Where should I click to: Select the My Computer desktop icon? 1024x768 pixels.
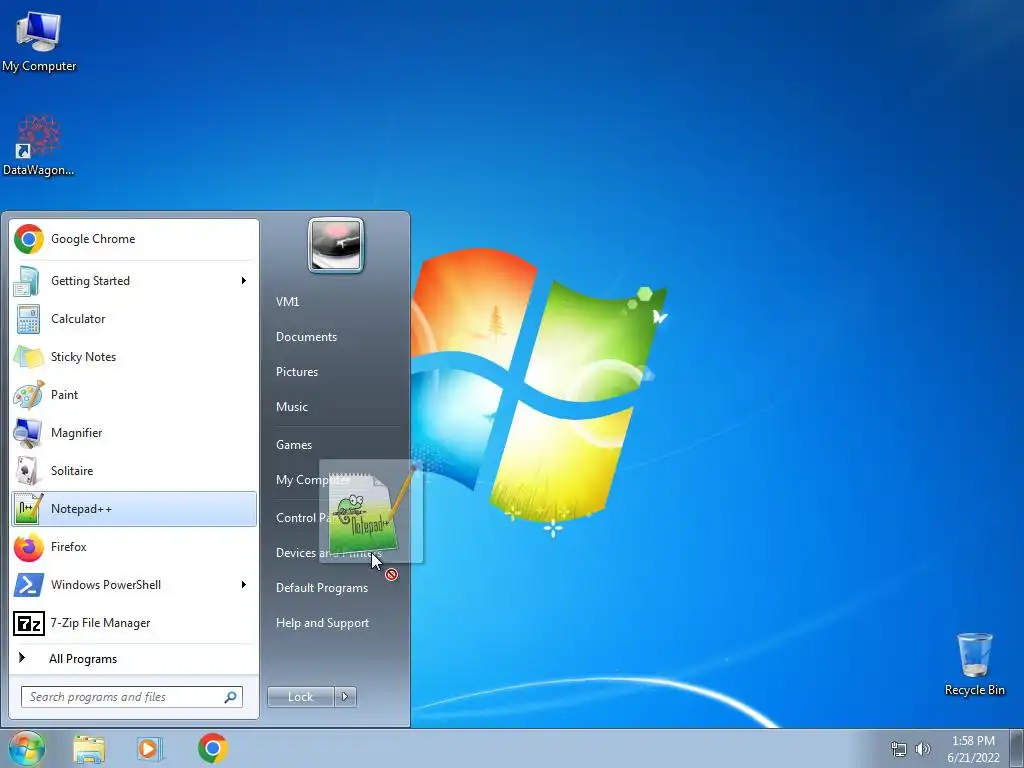click(39, 42)
